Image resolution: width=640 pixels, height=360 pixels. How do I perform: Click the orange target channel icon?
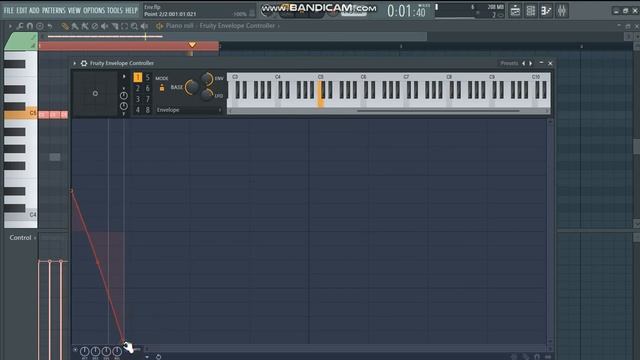point(160,26)
